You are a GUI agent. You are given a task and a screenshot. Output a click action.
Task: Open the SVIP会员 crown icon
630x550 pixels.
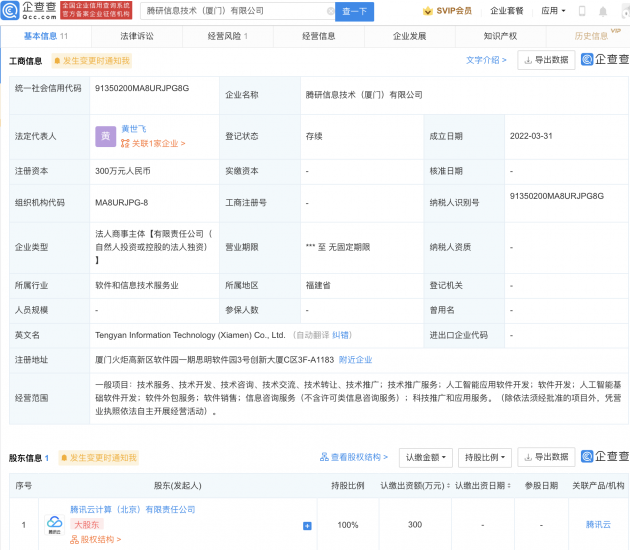pos(428,11)
